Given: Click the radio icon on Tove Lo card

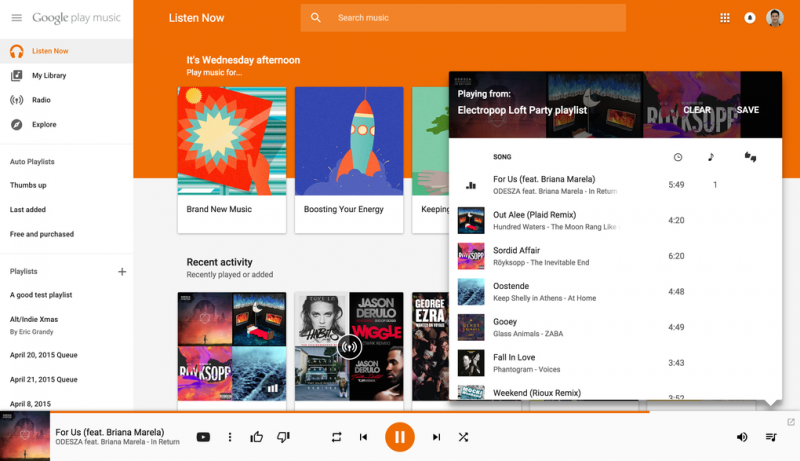Looking at the screenshot, I should [349, 347].
